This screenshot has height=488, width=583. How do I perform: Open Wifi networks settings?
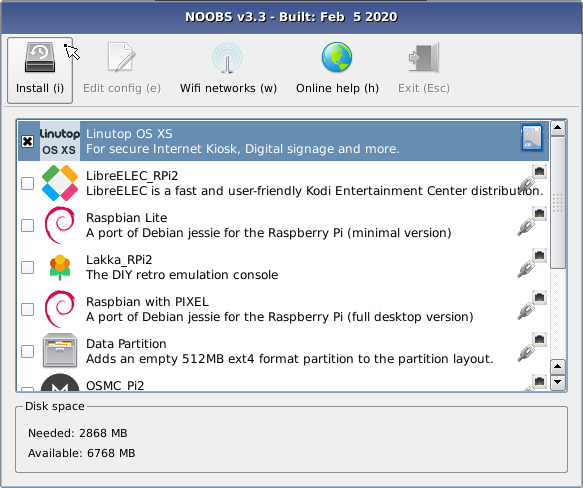pos(228,68)
